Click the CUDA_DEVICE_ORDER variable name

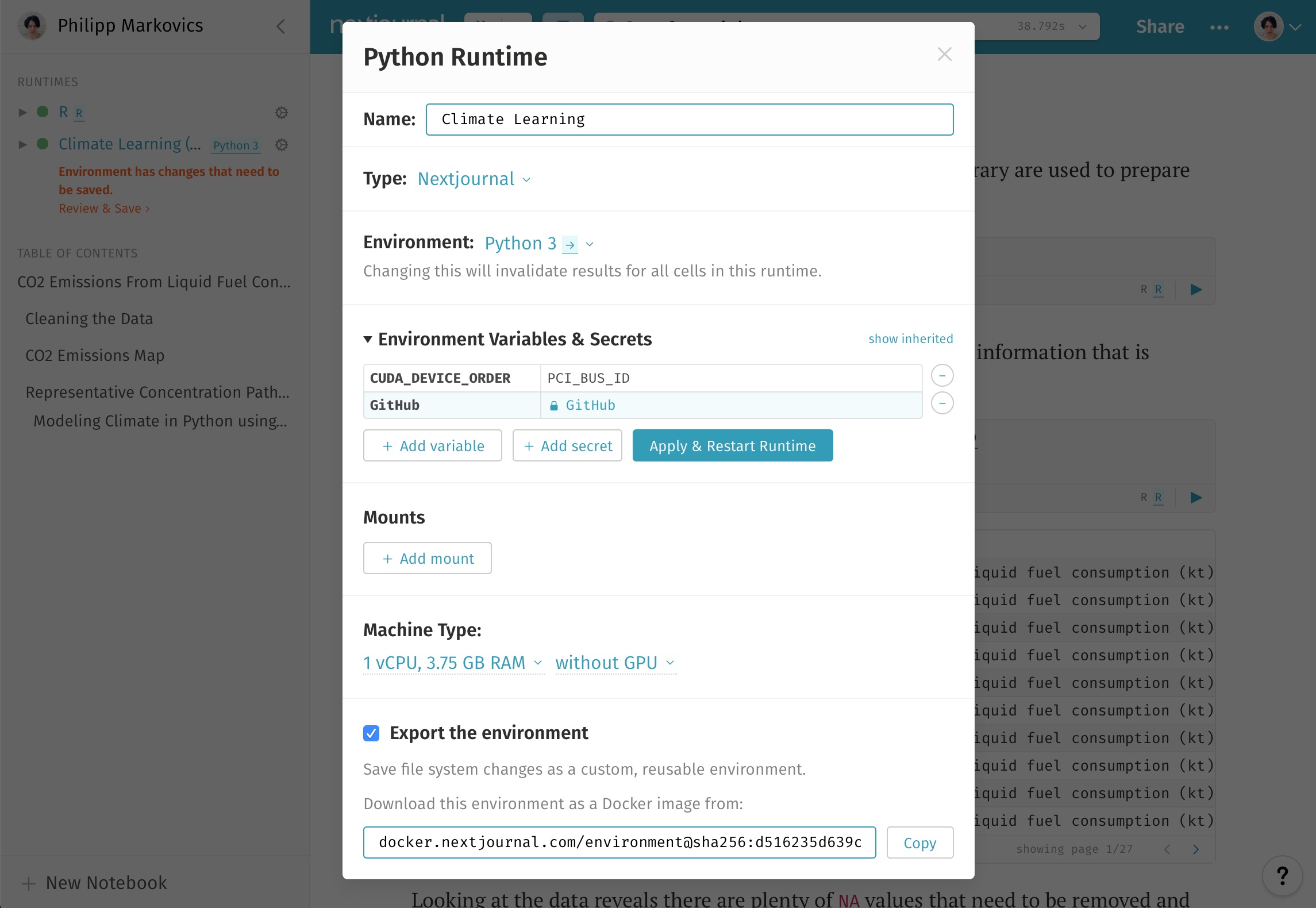pyautogui.click(x=452, y=378)
